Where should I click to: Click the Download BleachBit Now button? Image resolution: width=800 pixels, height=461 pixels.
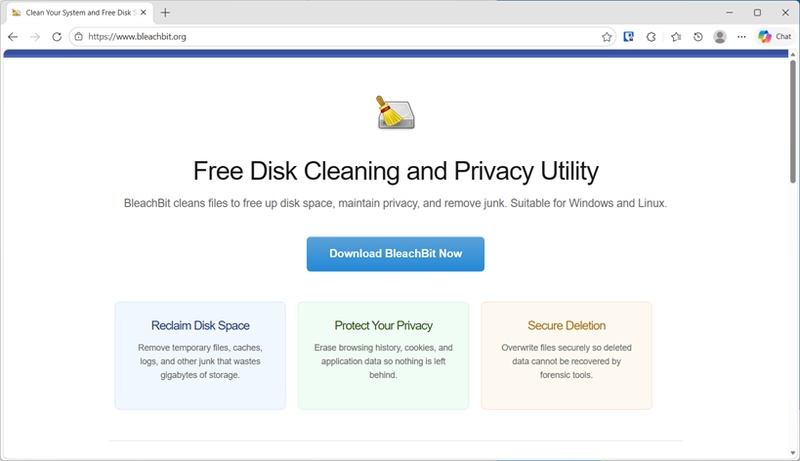(x=395, y=254)
